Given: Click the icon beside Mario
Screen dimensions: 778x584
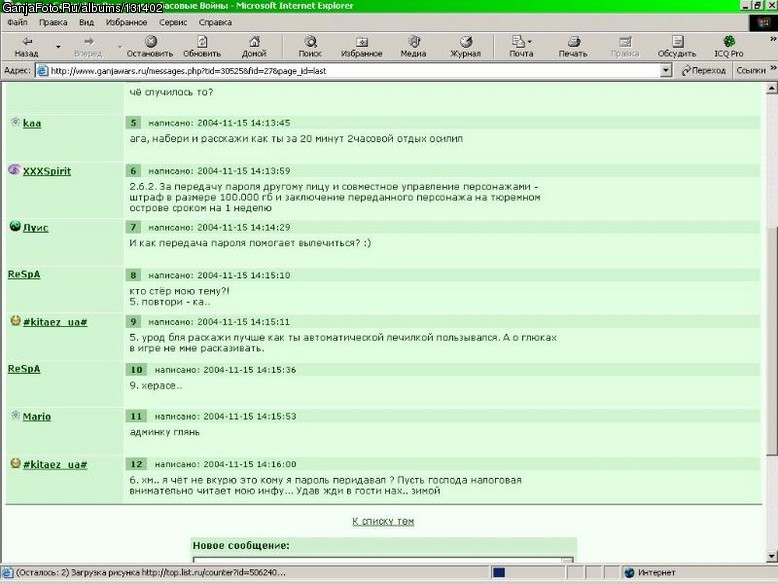Looking at the screenshot, I should pyautogui.click(x=15, y=415).
